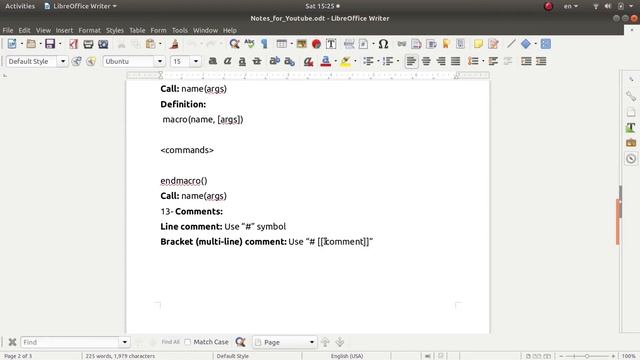Screen dimensions: 640x360
Task: Set Center Horizontally alignment
Action: pyautogui.click(x=426, y=61)
